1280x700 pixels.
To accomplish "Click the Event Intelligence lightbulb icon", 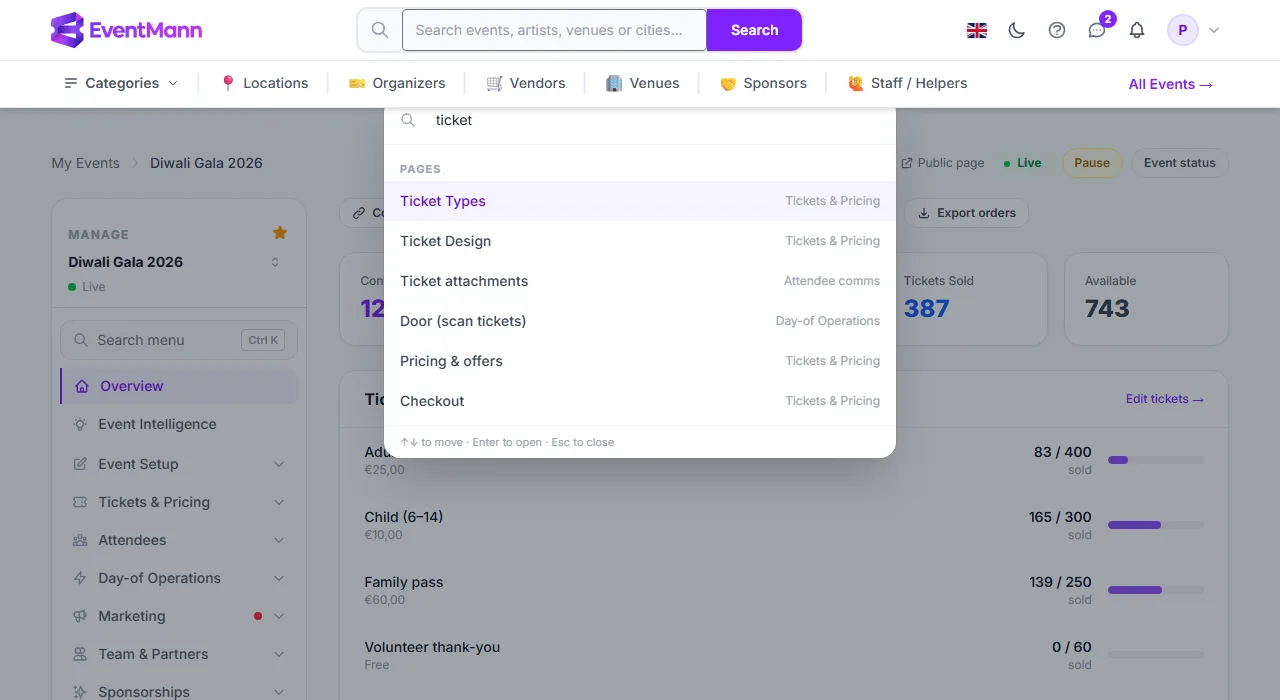I will tap(80, 424).
